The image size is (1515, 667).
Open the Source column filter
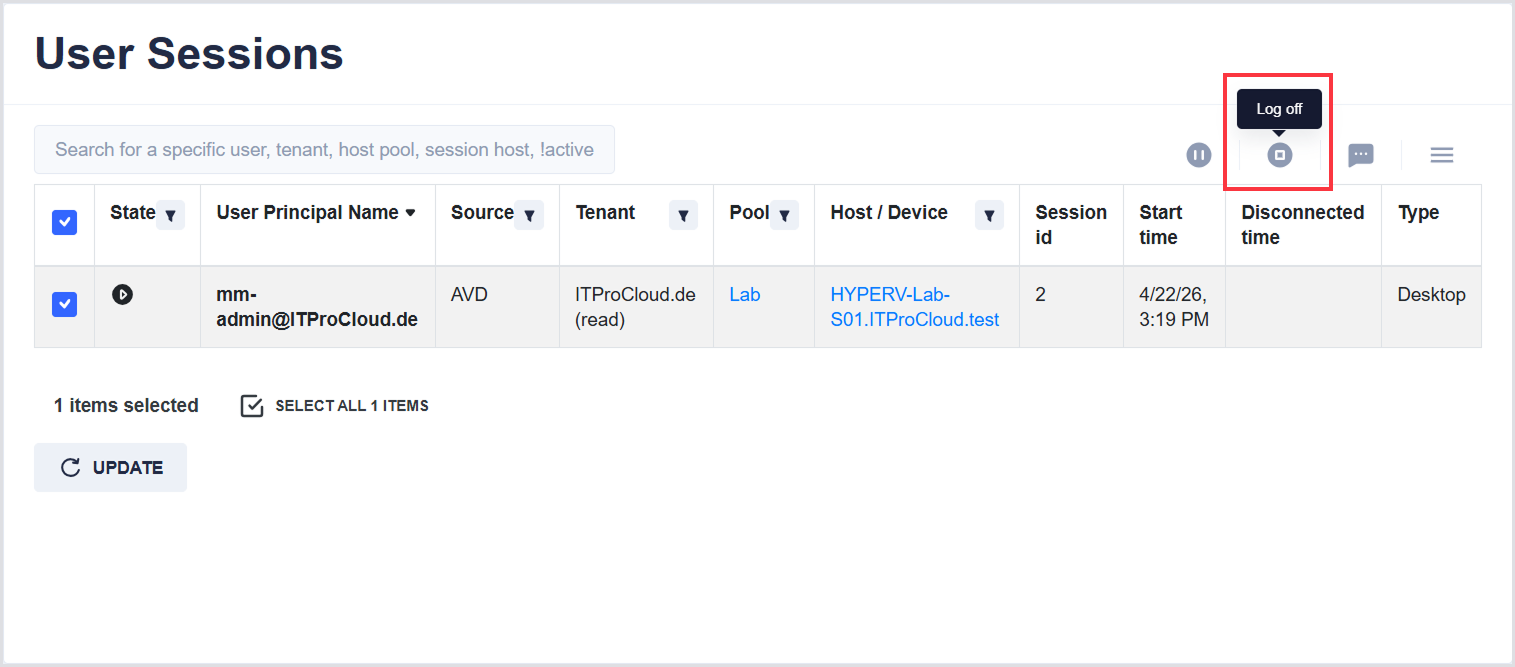pos(529,214)
